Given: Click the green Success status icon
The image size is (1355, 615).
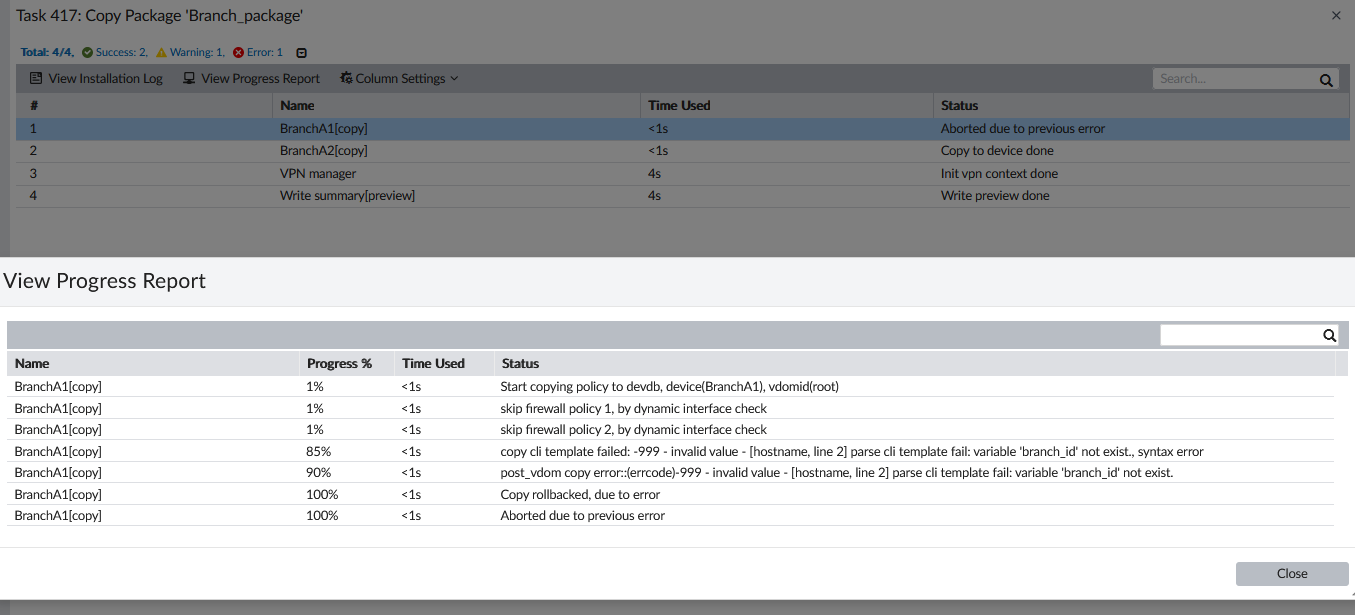Looking at the screenshot, I should coord(87,52).
